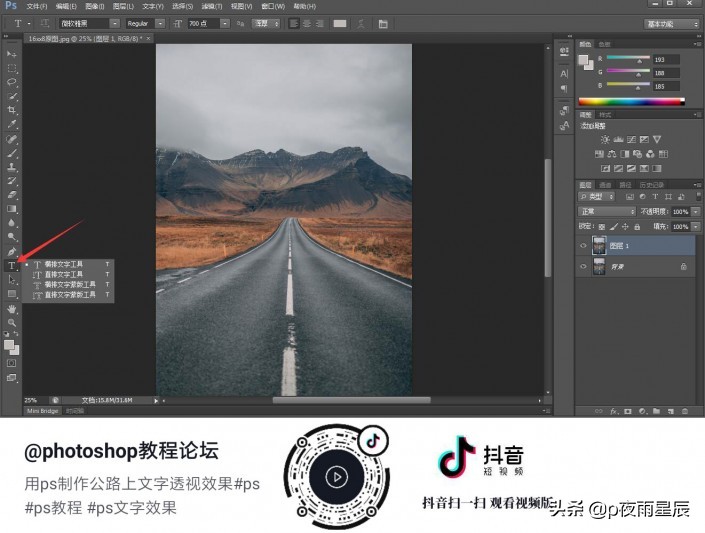Delete layer trash icon
The height and width of the screenshot is (533, 705).
685,411
